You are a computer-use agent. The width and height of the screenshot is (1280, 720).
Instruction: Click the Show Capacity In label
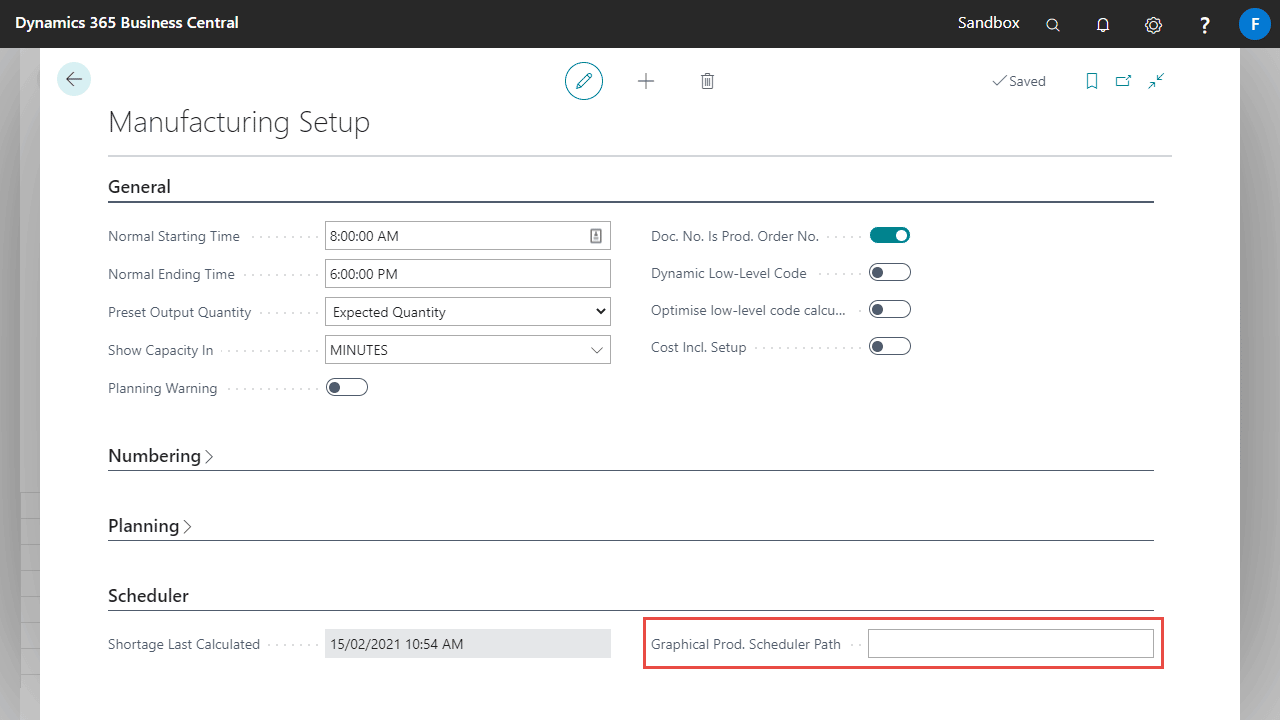pos(161,351)
